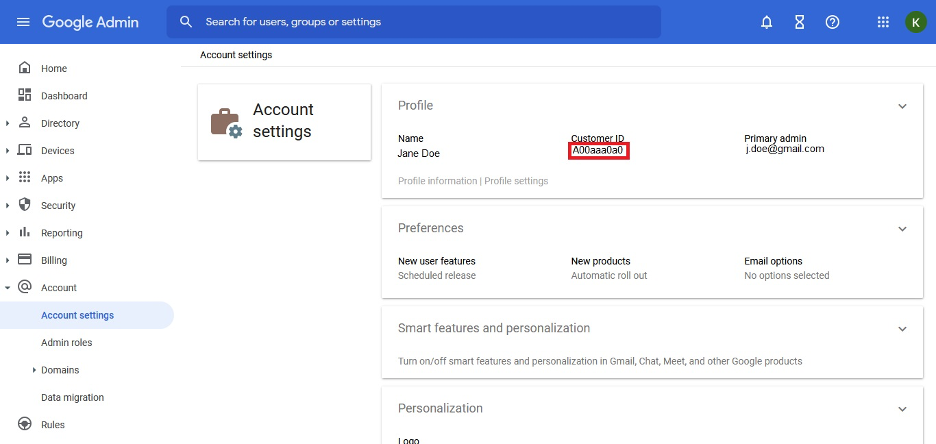Screen dimensions: 936x444
Task: Click the Account at-sign icon
Action: pyautogui.click(x=24, y=287)
